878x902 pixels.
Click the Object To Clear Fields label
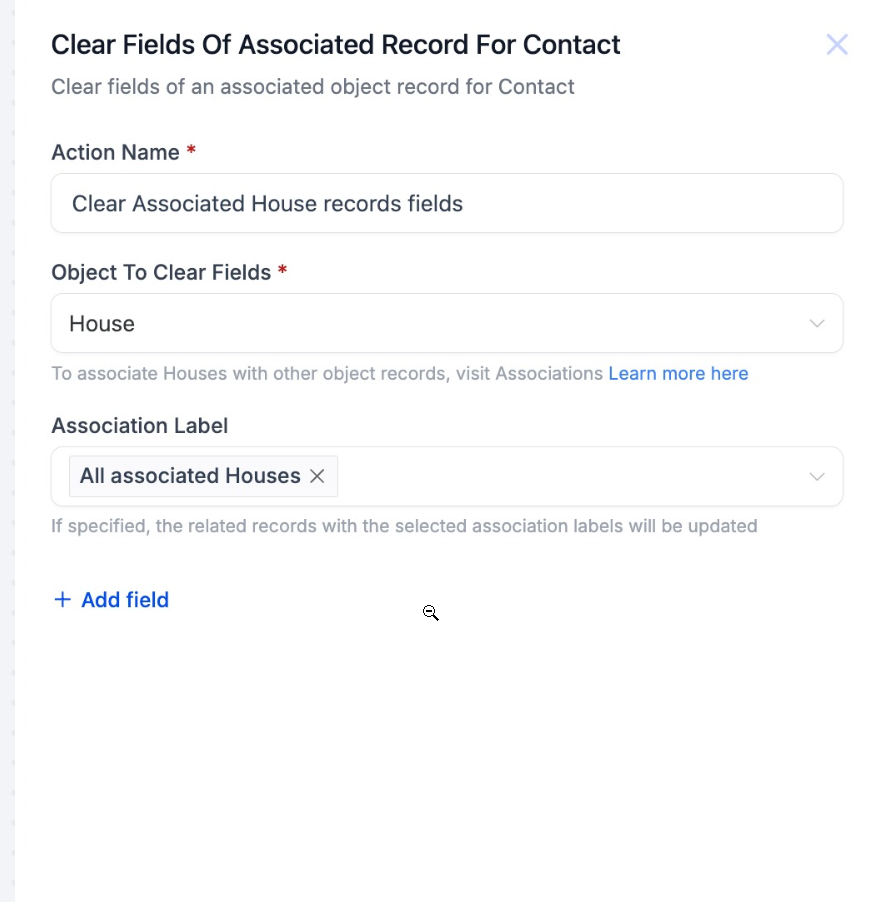click(x=161, y=273)
